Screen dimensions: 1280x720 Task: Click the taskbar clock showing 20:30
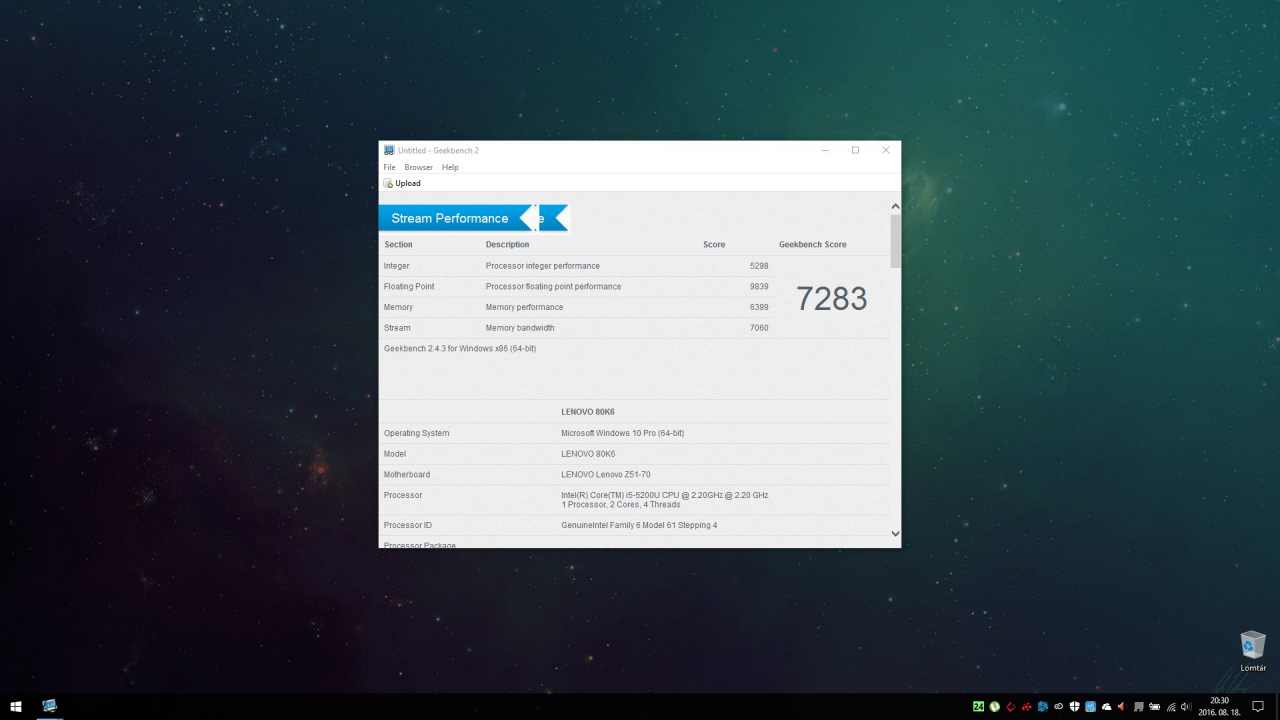click(1219, 706)
